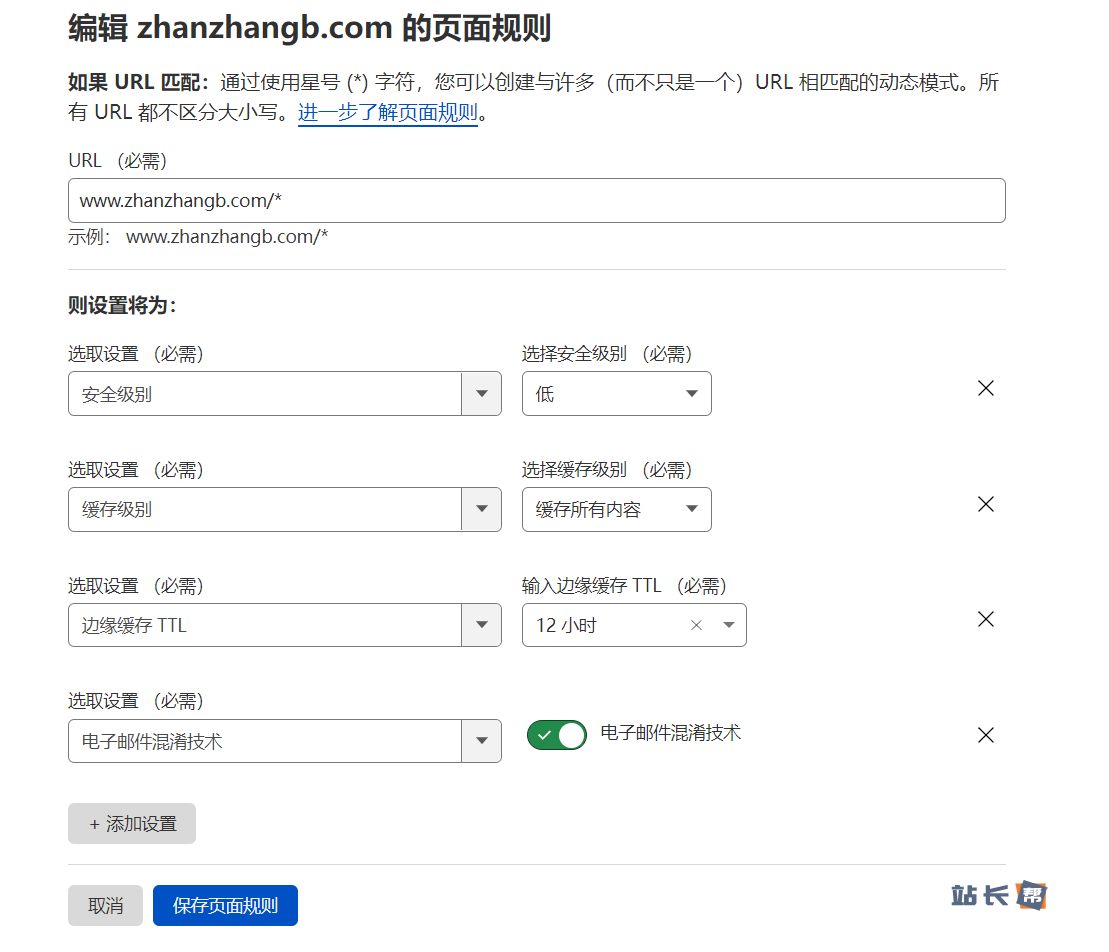Toggle the 电子邮件混淆技术 switch

pos(557,736)
